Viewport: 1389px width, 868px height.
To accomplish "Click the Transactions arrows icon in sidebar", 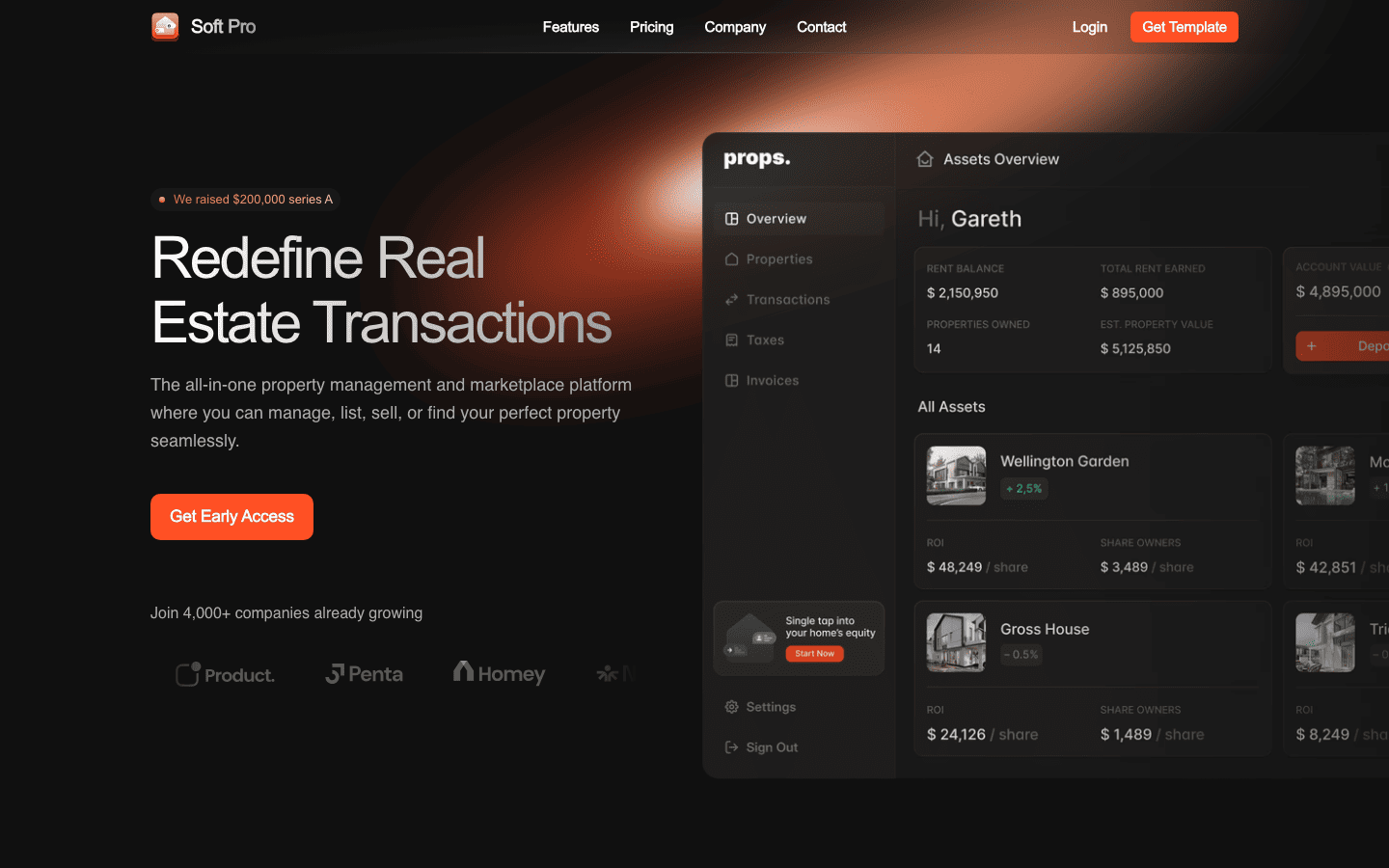I will (x=732, y=300).
